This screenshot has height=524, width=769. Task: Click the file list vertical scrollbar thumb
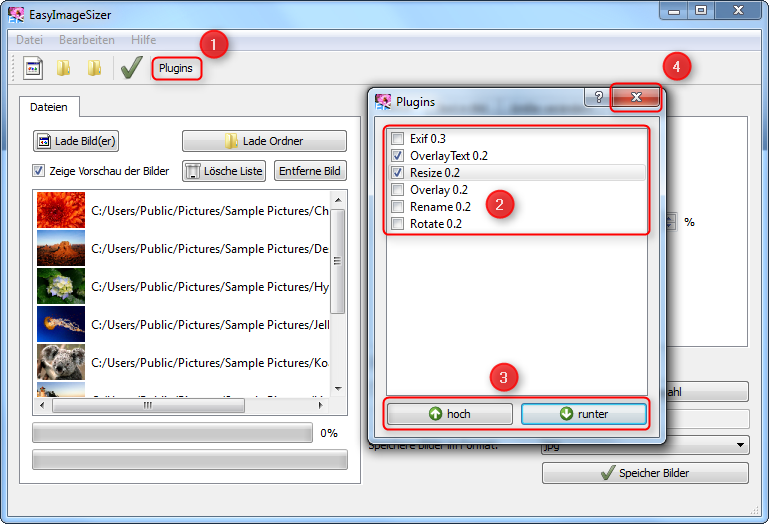pyautogui.click(x=337, y=261)
